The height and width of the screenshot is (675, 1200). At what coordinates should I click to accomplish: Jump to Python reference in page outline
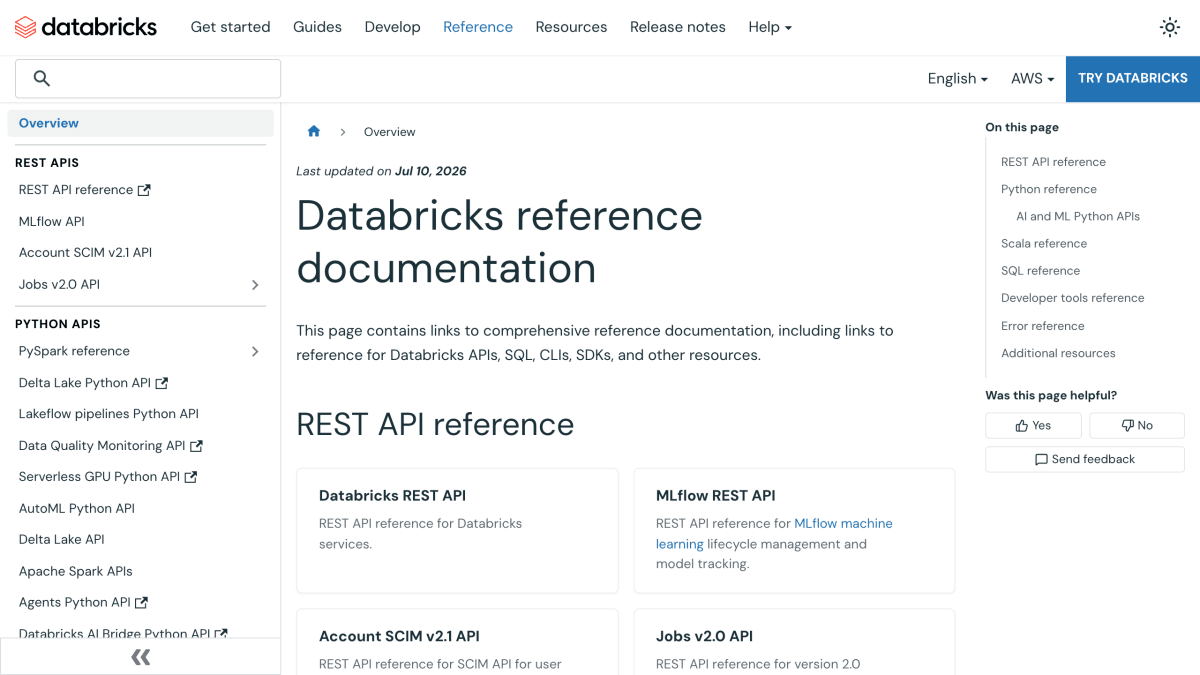tap(1049, 189)
